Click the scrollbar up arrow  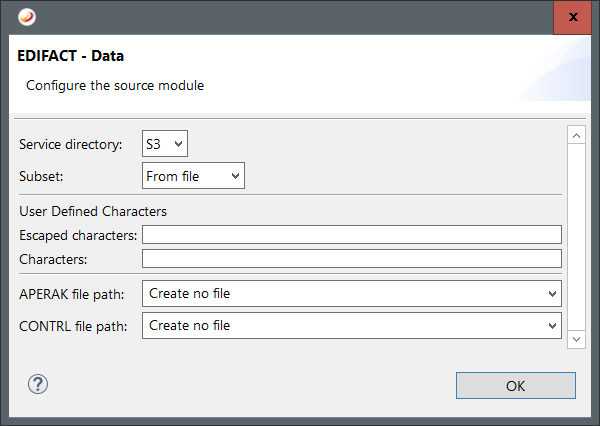[x=575, y=134]
